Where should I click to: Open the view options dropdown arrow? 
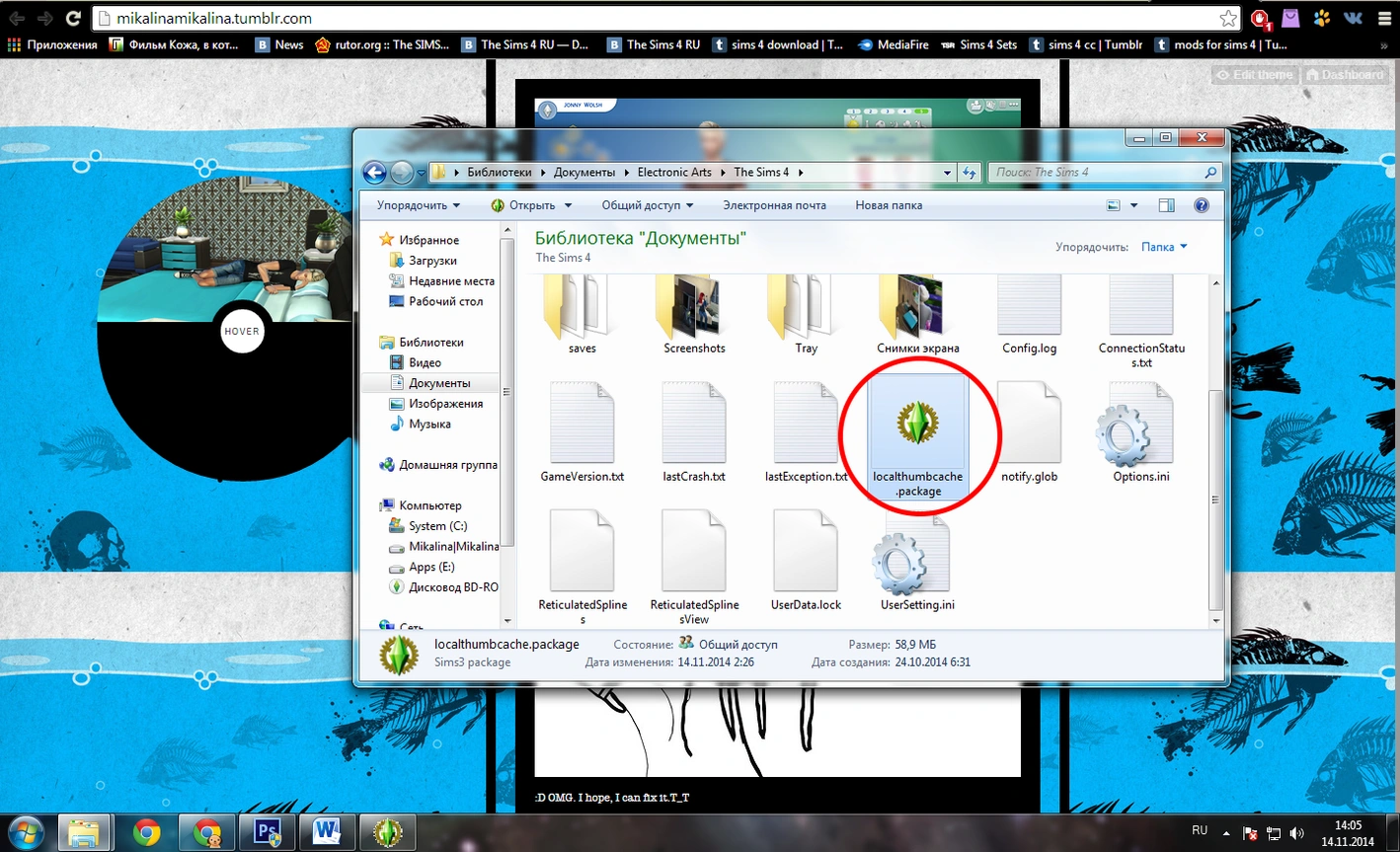coord(1133,205)
